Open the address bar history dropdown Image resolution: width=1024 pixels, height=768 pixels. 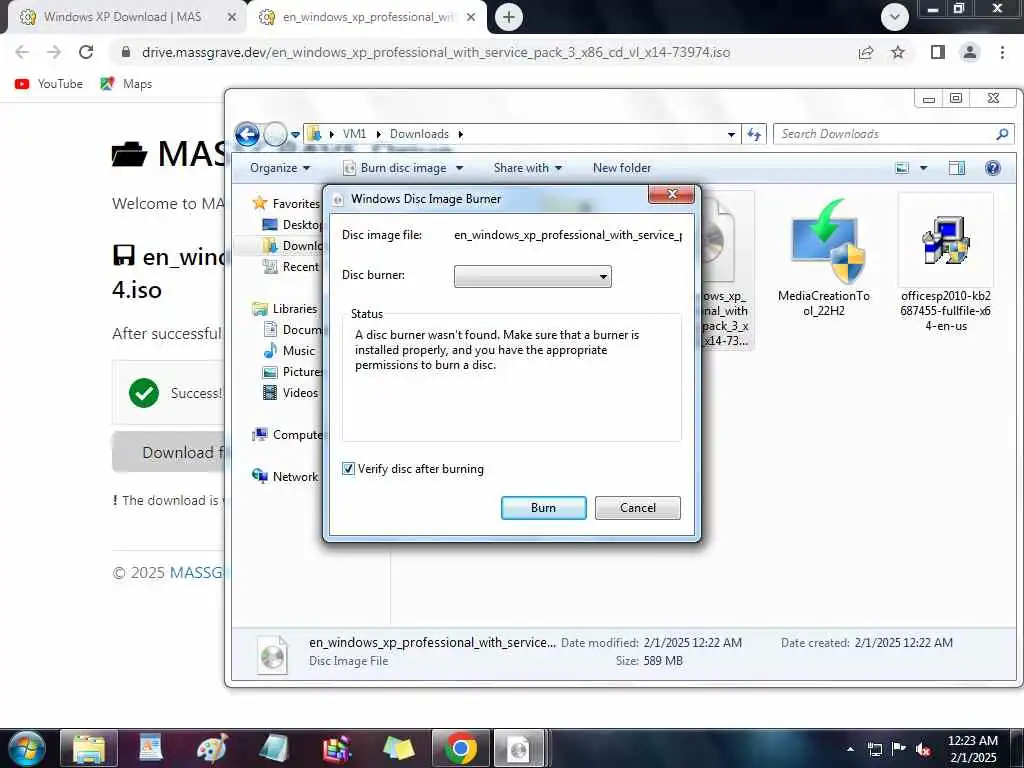pyautogui.click(x=731, y=134)
